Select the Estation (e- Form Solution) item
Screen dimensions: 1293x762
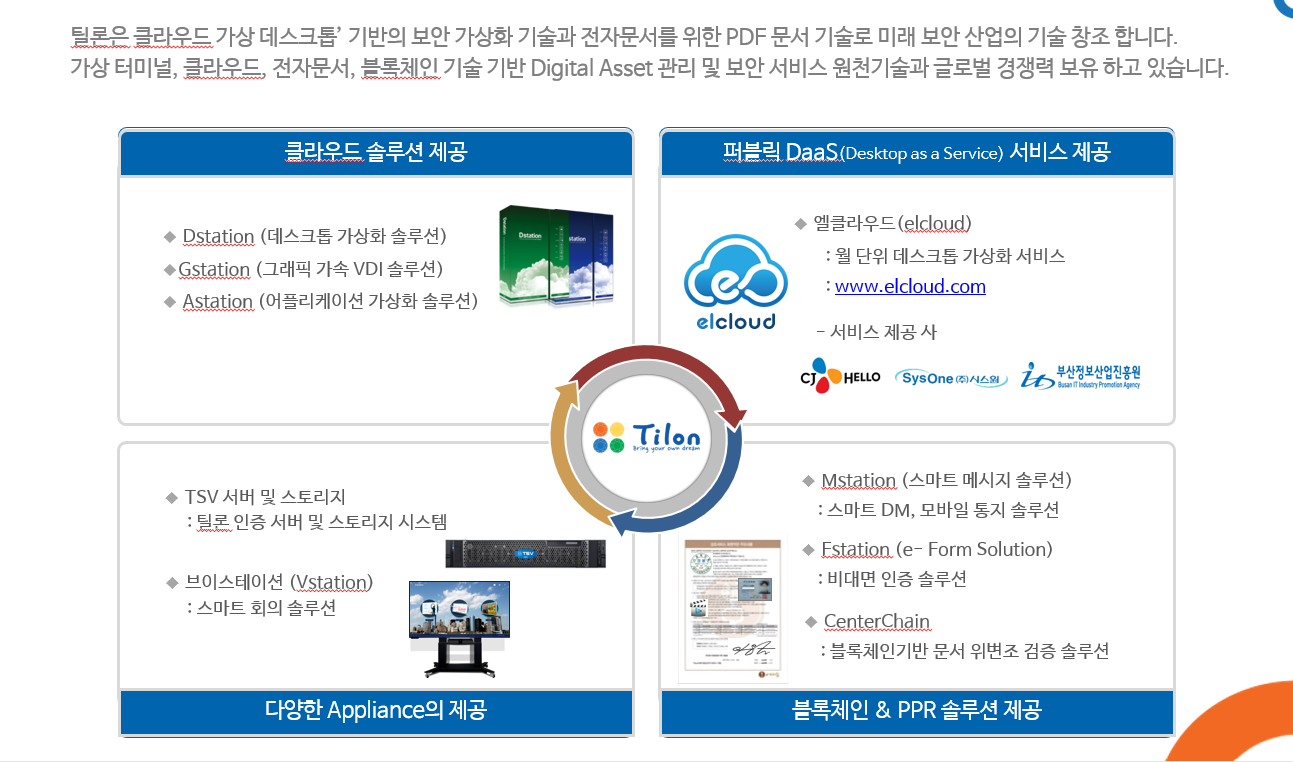click(x=937, y=550)
